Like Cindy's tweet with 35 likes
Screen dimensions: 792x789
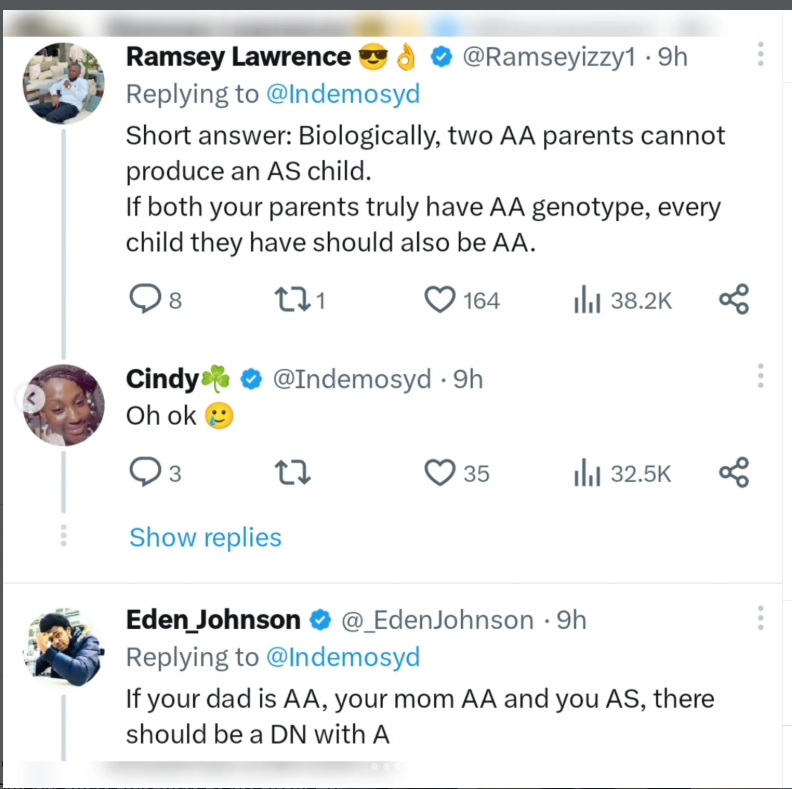tap(441, 472)
